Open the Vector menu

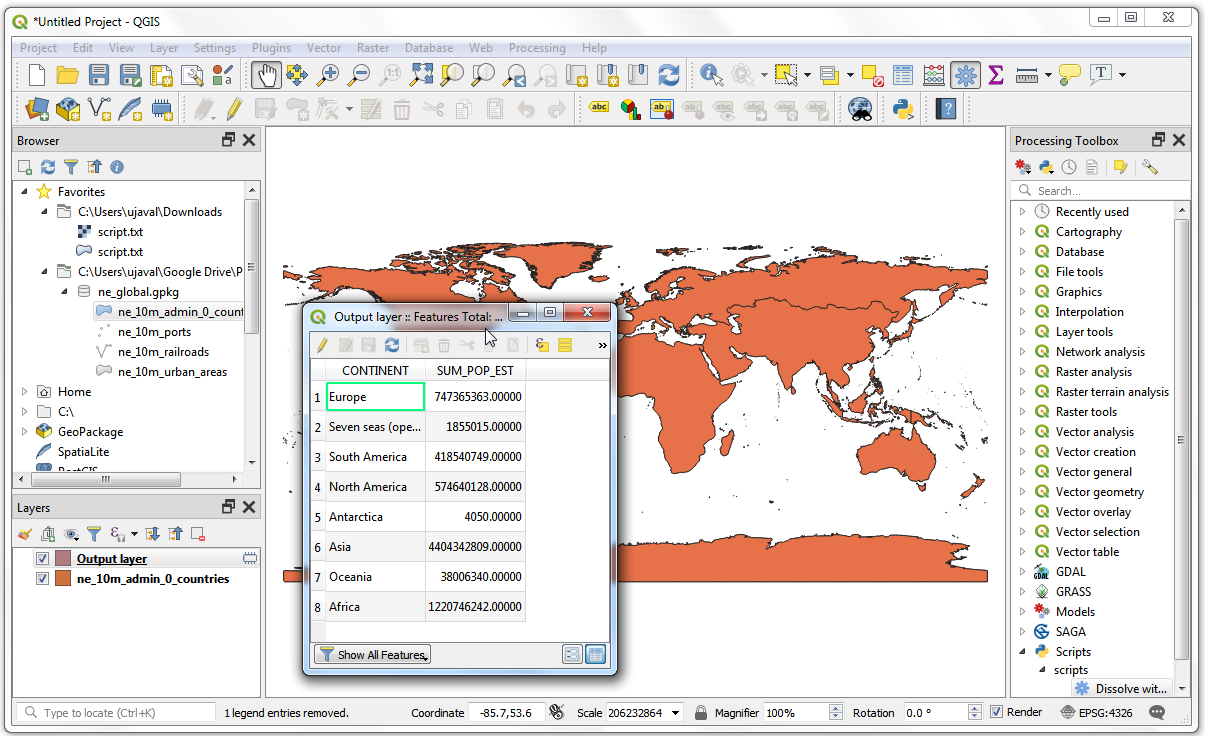tap(323, 48)
